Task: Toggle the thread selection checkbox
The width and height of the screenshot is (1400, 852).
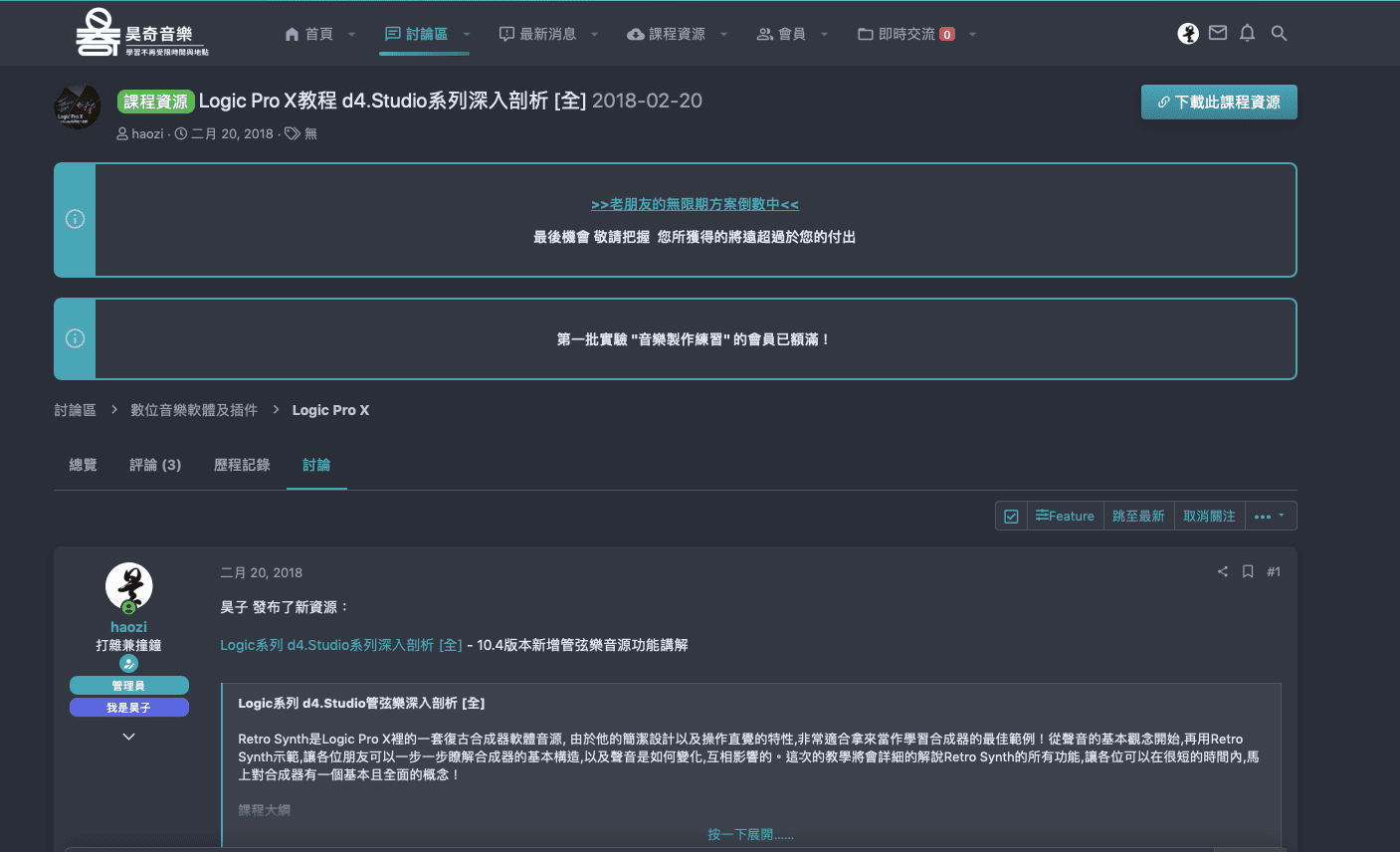Action: click(x=1011, y=516)
